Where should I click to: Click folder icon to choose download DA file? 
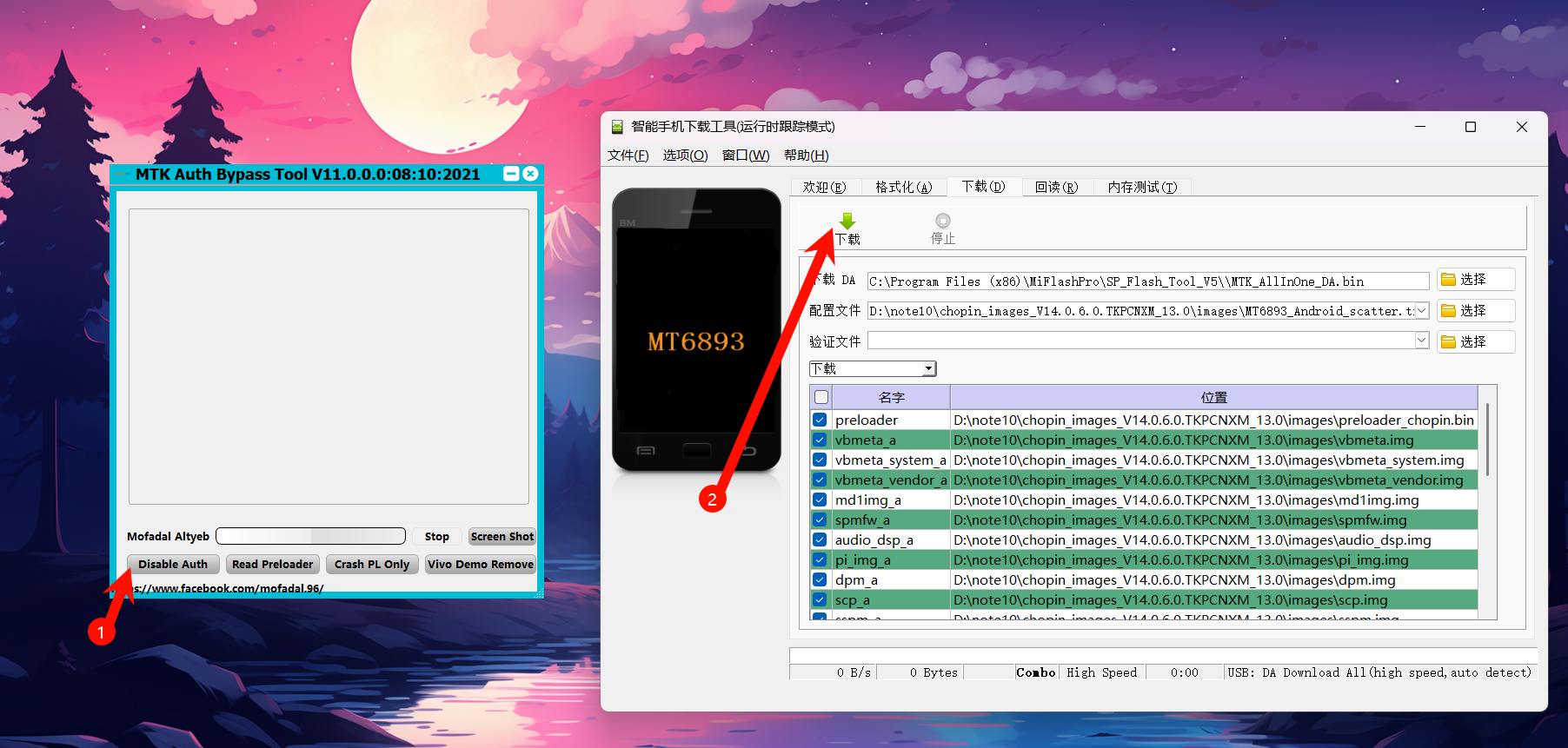[x=1448, y=280]
